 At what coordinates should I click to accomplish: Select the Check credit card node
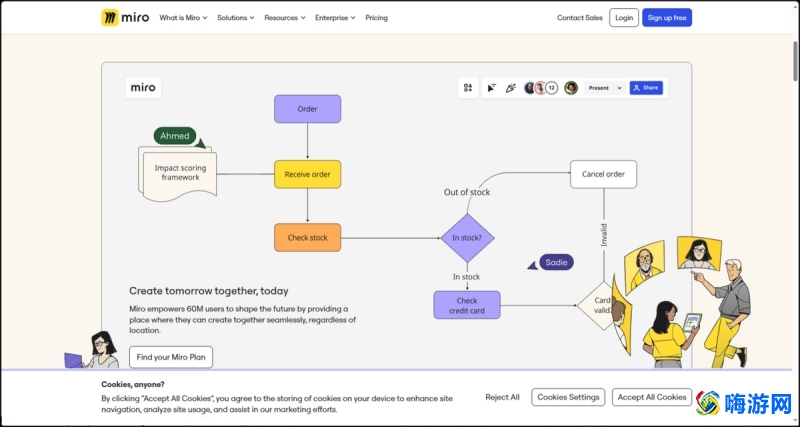(x=467, y=305)
